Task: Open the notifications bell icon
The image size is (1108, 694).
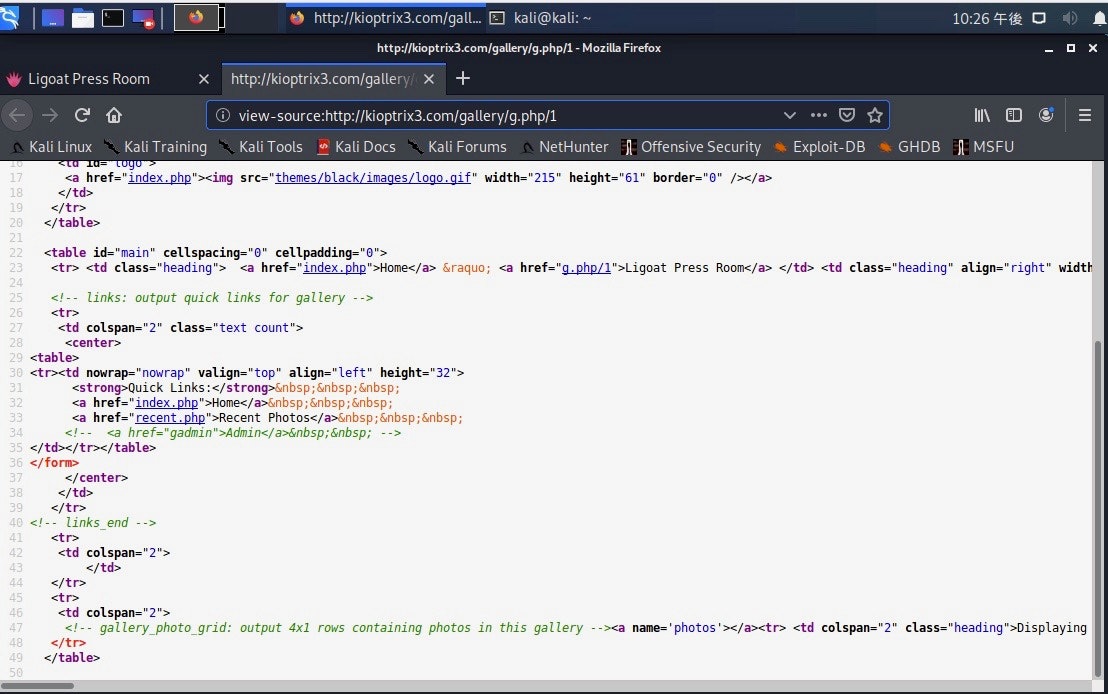Action: [1100, 18]
